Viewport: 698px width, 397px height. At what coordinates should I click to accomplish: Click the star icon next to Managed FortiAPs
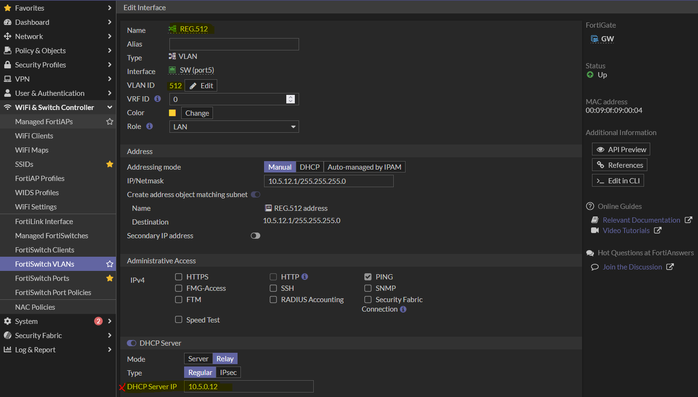pyautogui.click(x=110, y=122)
